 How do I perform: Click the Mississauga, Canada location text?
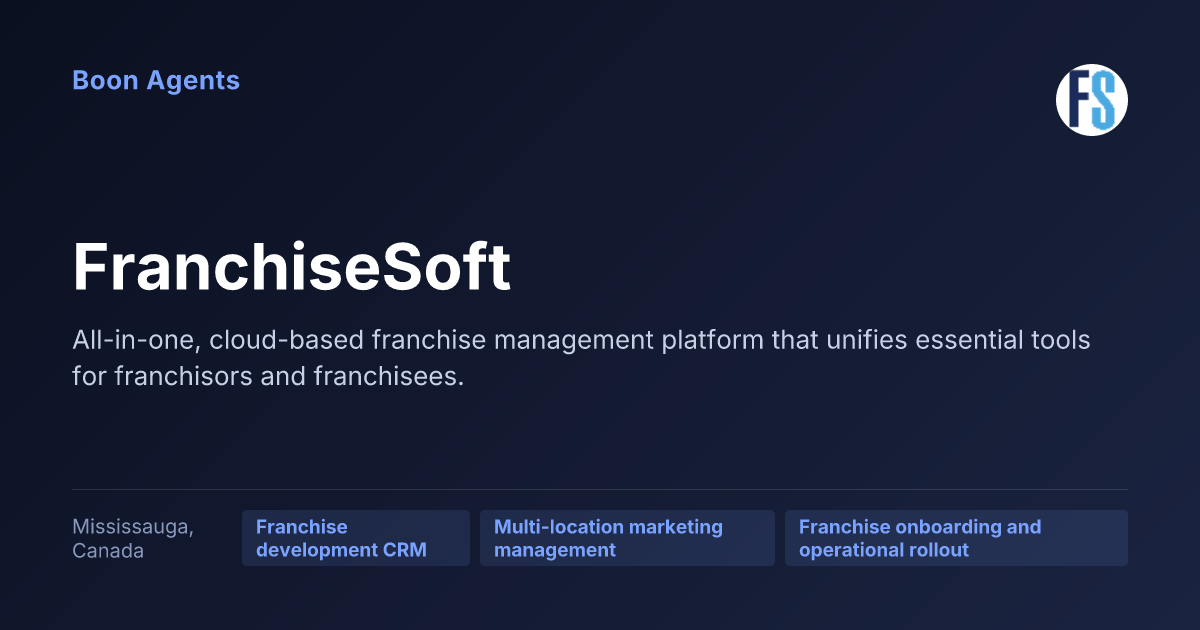(133, 538)
